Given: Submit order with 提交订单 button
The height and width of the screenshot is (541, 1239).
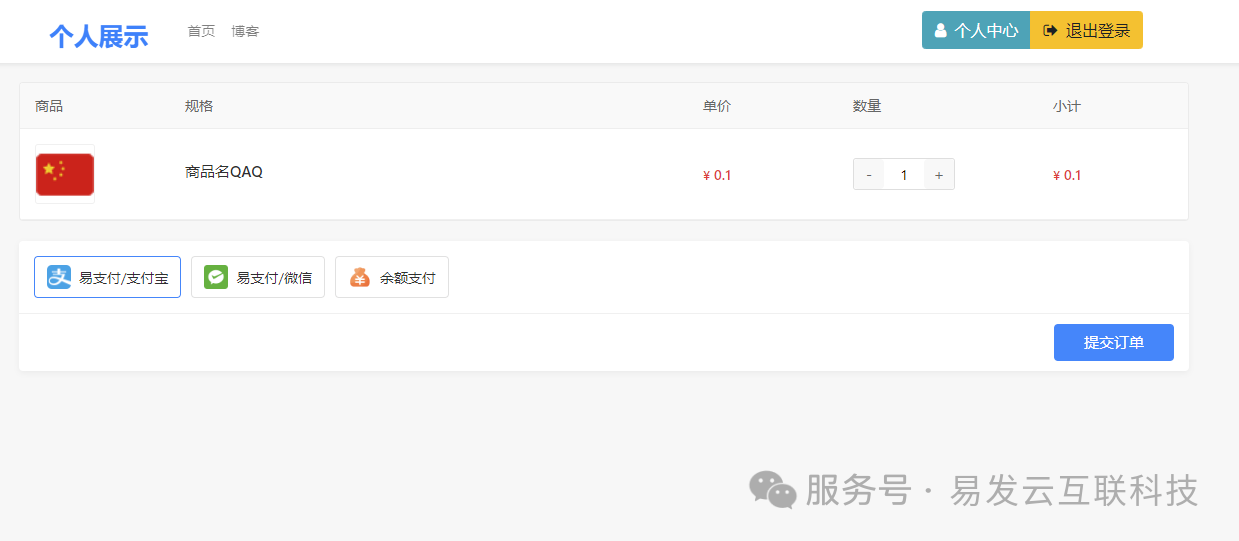Looking at the screenshot, I should point(1114,342).
